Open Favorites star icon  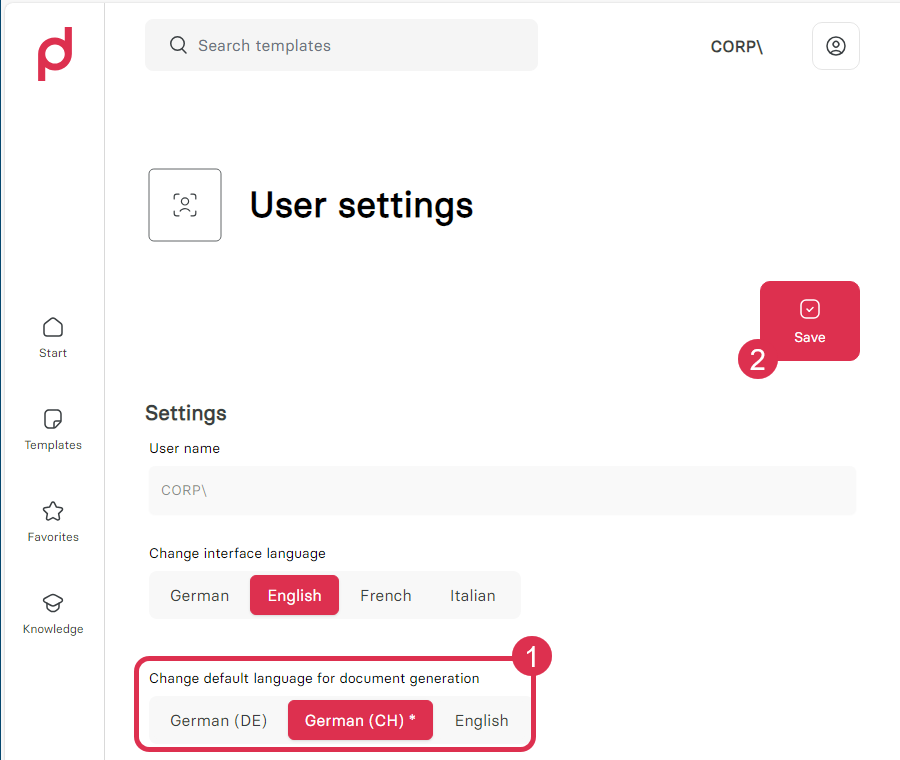pyautogui.click(x=53, y=511)
